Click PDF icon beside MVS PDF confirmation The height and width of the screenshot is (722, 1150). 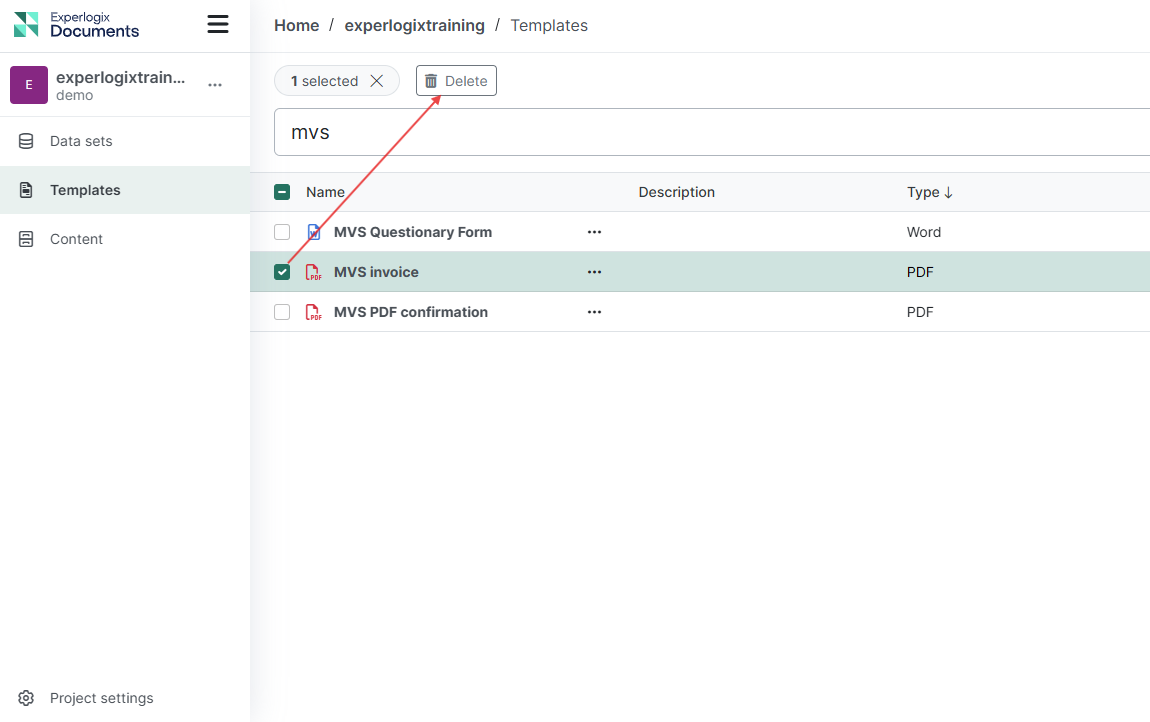pyautogui.click(x=314, y=312)
